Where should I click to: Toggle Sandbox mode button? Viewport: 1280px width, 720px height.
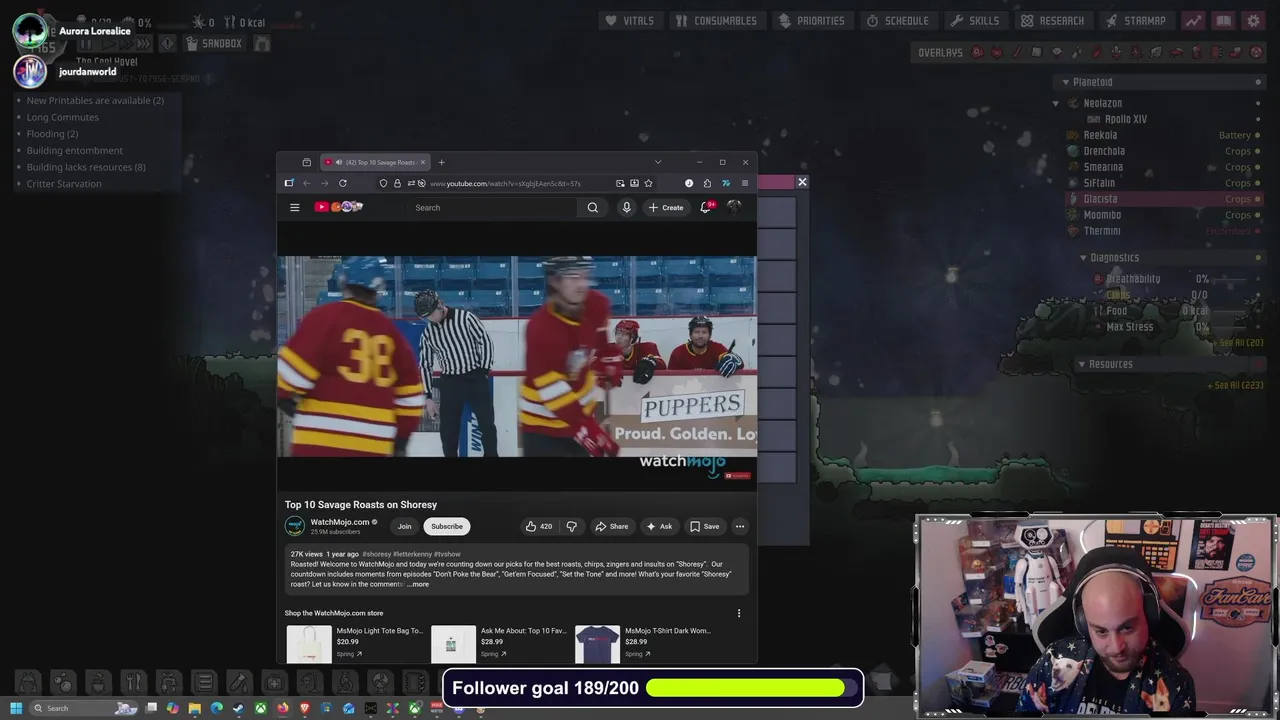[214, 43]
